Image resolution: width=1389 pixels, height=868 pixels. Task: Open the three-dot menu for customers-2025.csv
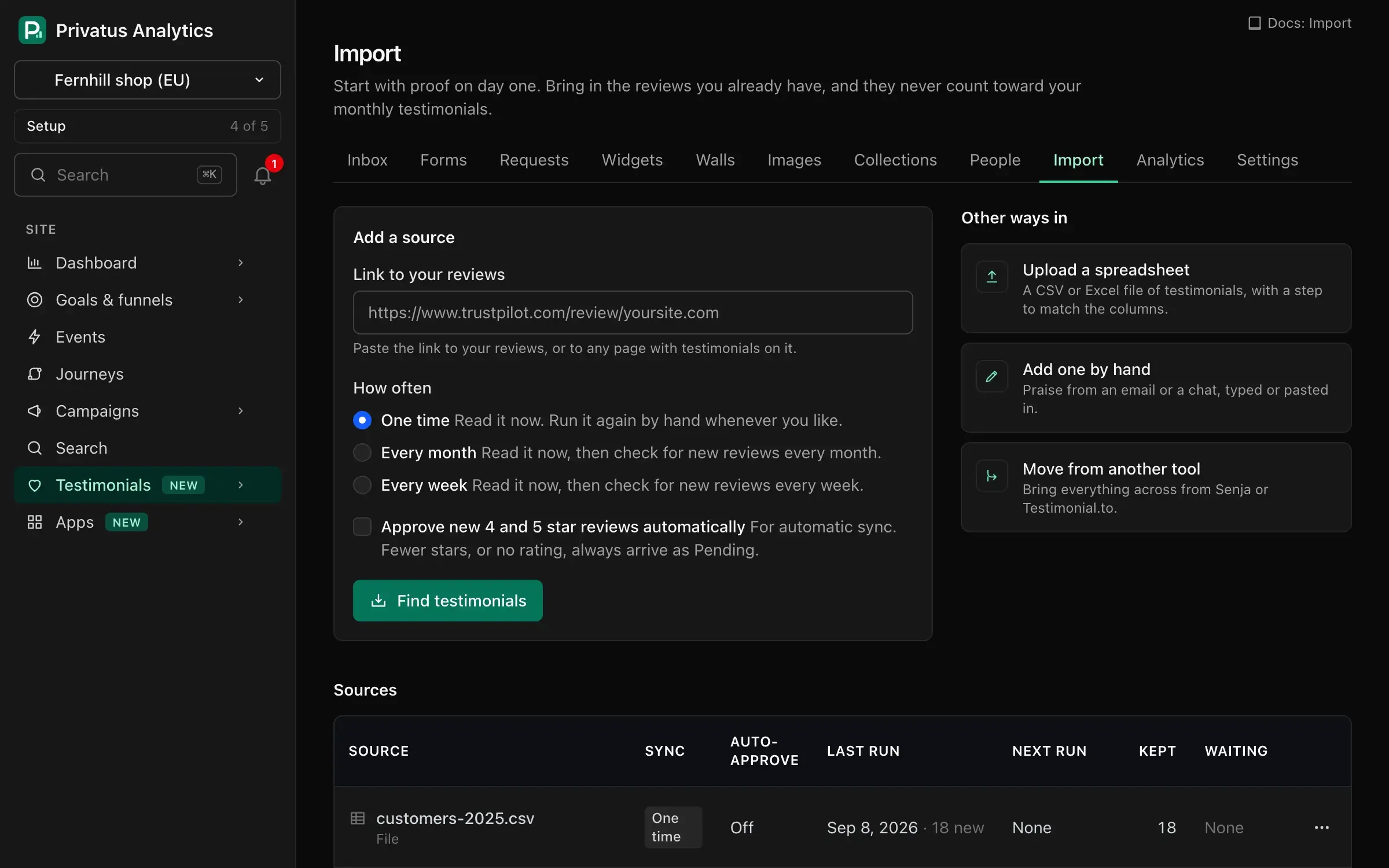point(1322,827)
